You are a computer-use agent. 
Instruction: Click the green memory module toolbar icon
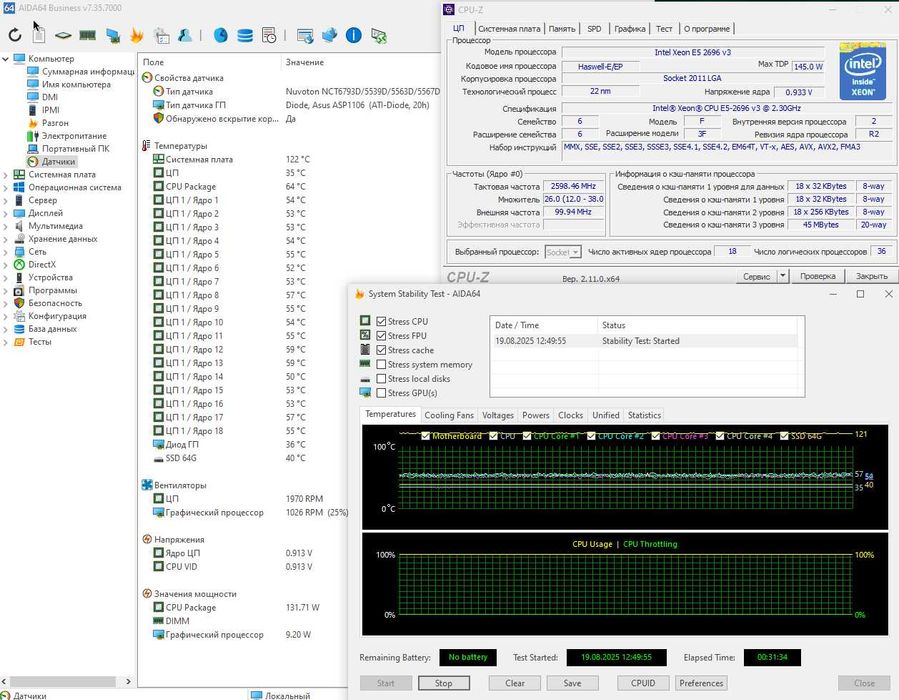(x=87, y=36)
